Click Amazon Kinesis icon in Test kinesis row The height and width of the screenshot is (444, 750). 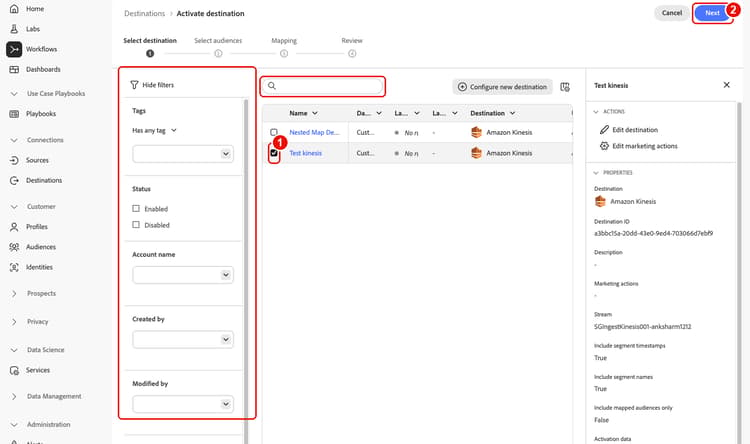(x=476, y=153)
